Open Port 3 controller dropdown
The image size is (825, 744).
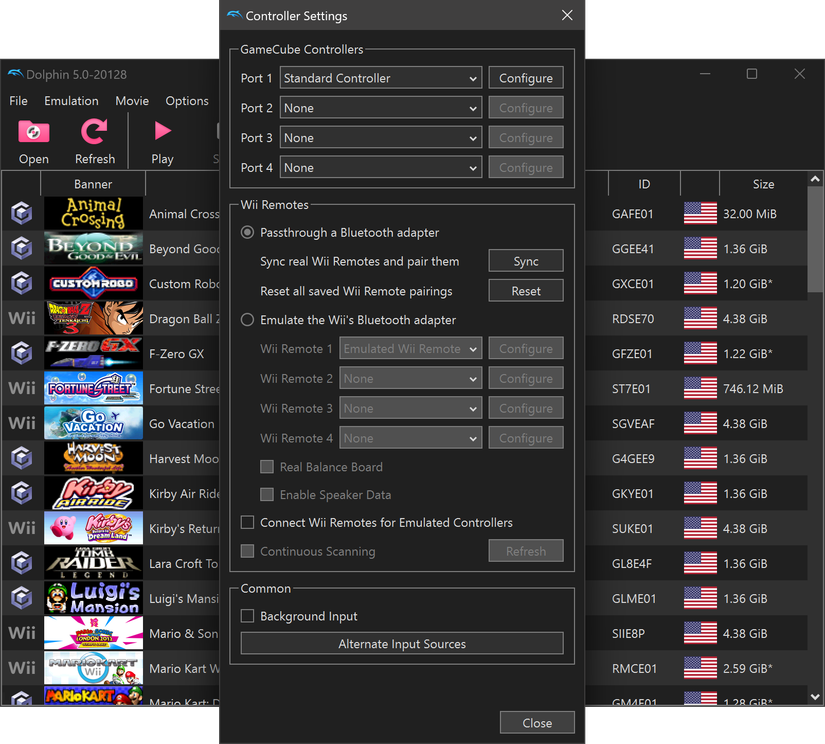pyautogui.click(x=381, y=138)
